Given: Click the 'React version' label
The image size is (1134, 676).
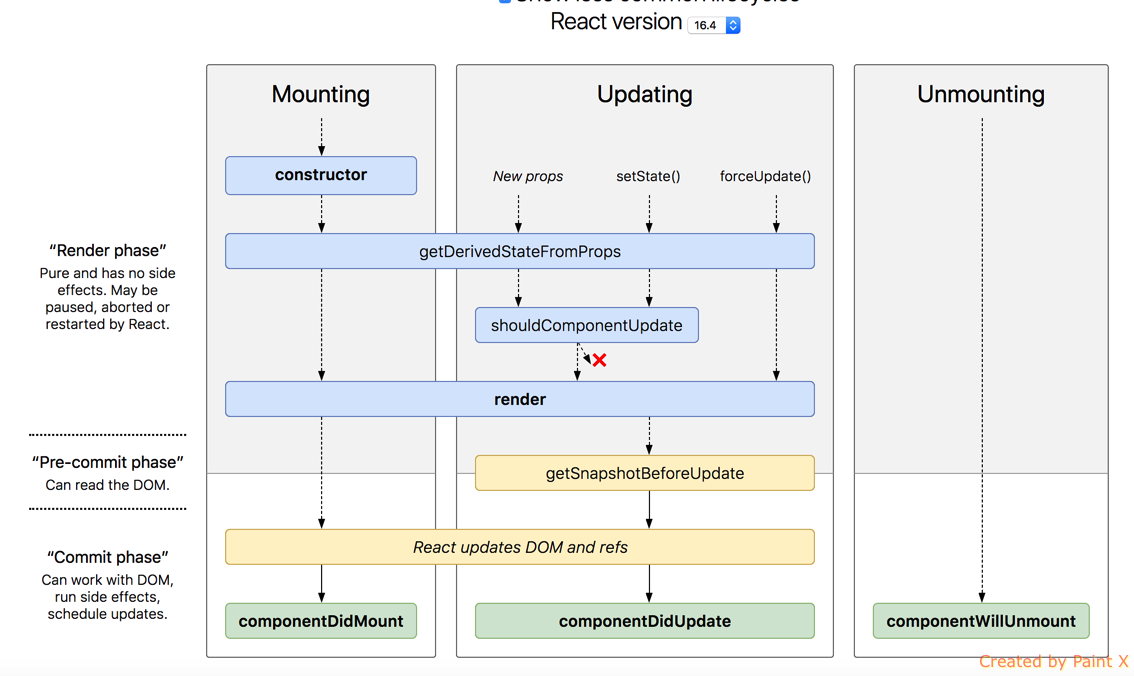Looking at the screenshot, I should click(616, 22).
